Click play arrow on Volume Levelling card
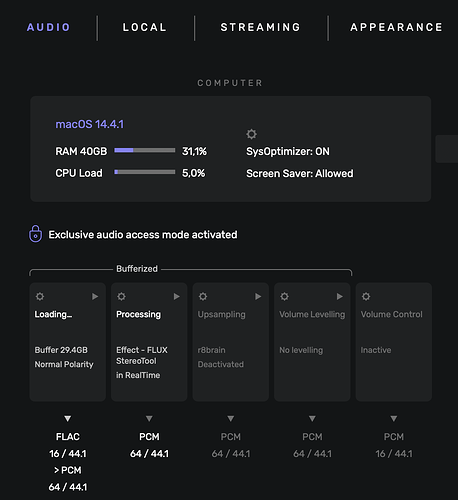The image size is (458, 500). pyautogui.click(x=339, y=296)
